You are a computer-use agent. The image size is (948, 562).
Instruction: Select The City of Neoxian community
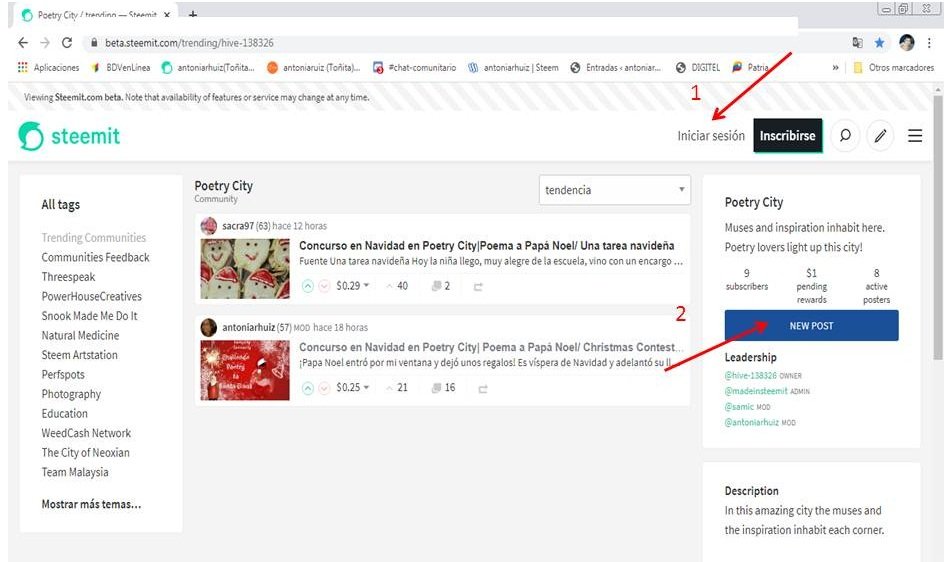pos(85,453)
